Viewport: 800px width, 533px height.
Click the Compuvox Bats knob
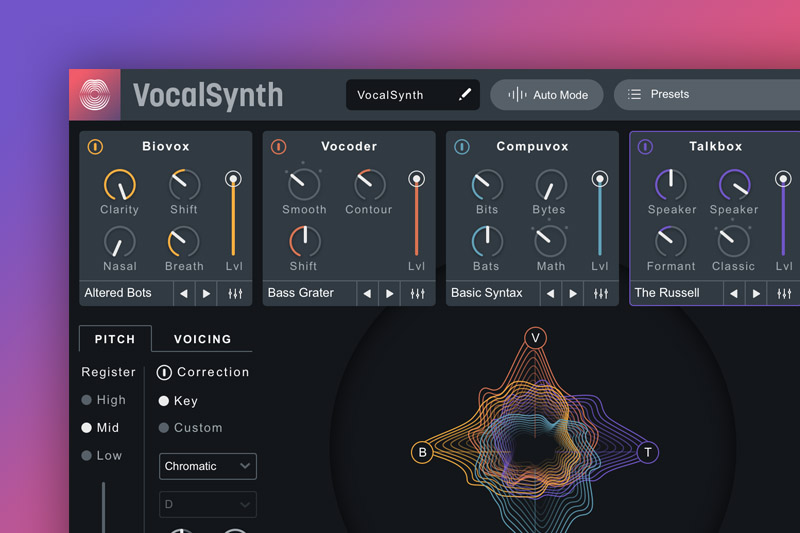pos(487,242)
